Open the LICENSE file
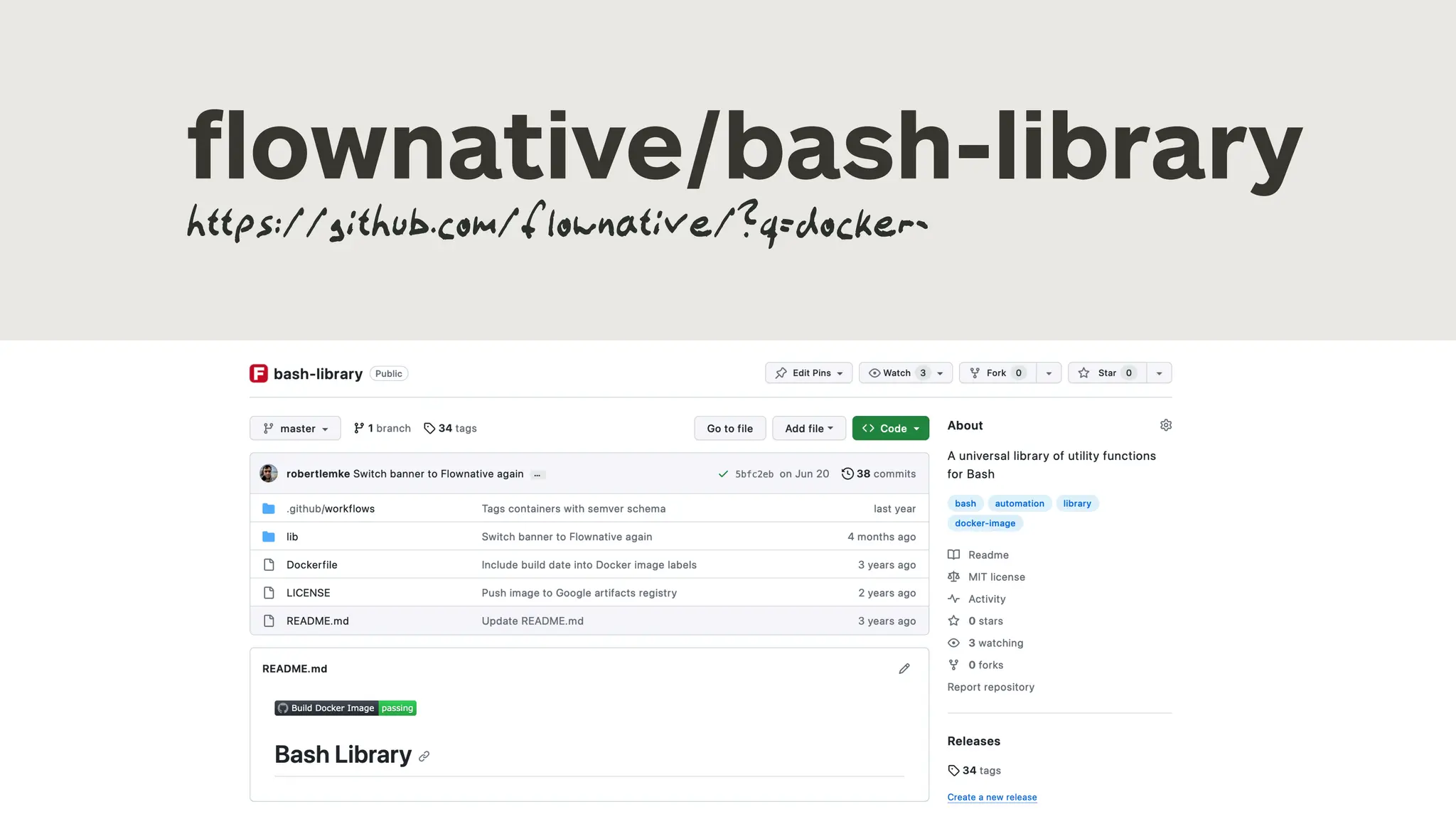 pos(309,593)
